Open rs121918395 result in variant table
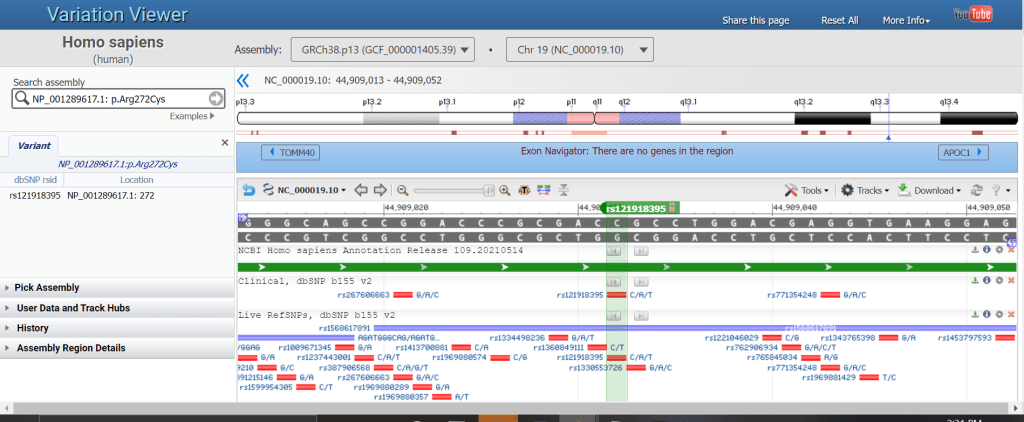Image resolution: width=1024 pixels, height=422 pixels. point(35,195)
